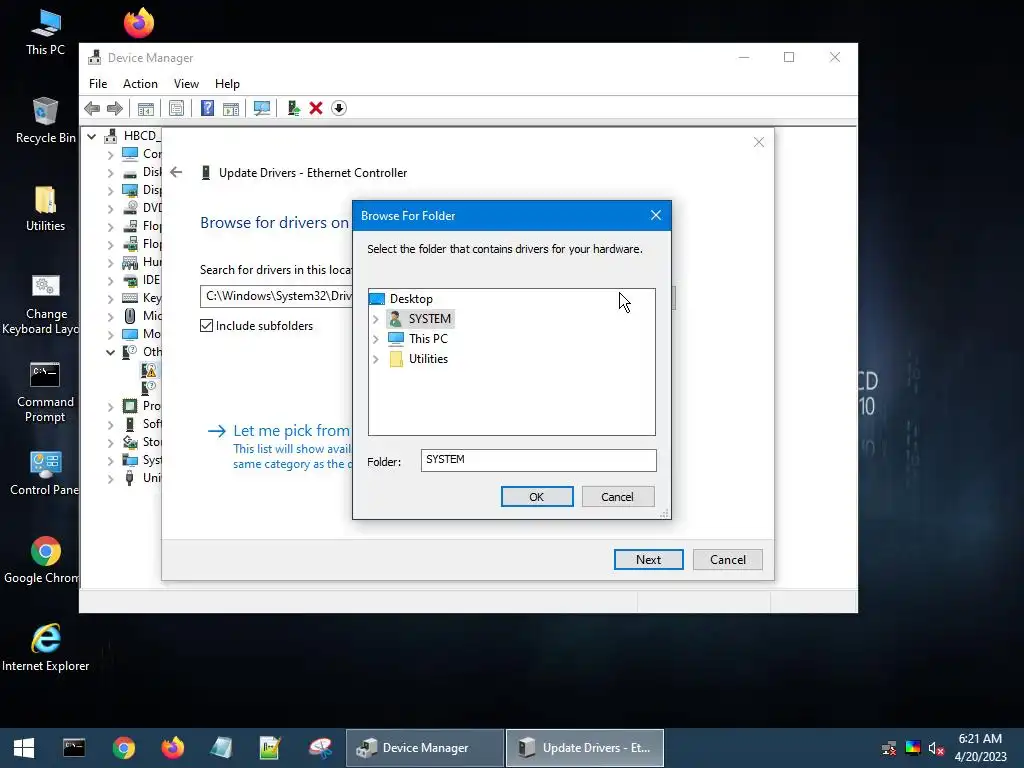The image size is (1024, 768).
Task: Open Firefox desktop icon at top
Action: 138,24
